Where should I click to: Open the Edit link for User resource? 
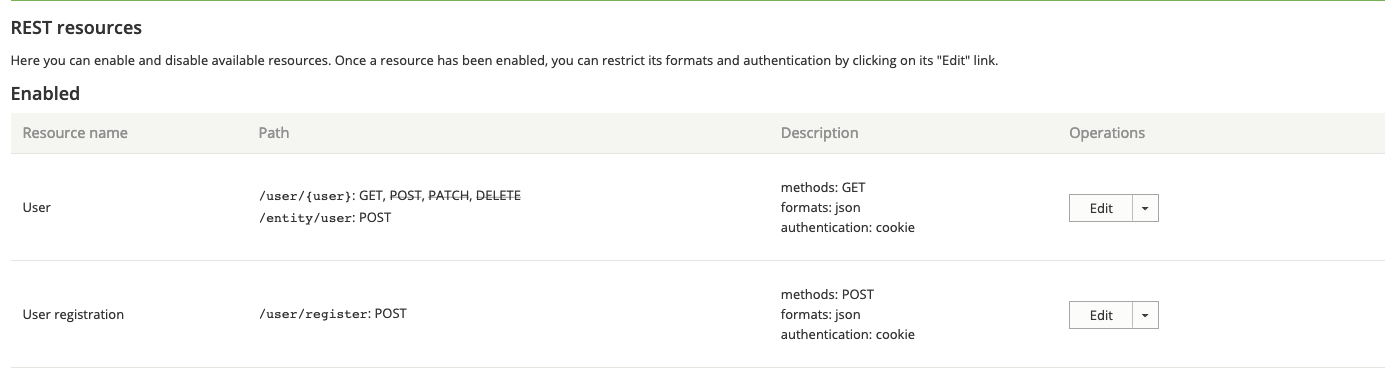1101,208
